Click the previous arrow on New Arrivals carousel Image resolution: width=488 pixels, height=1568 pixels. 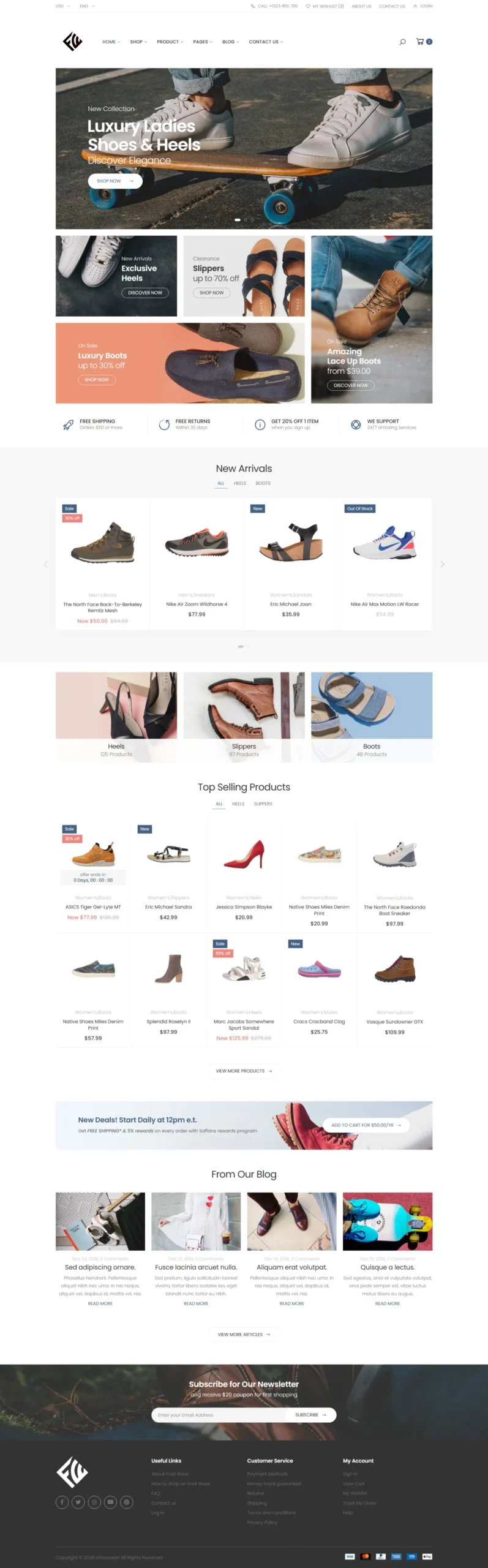(45, 564)
